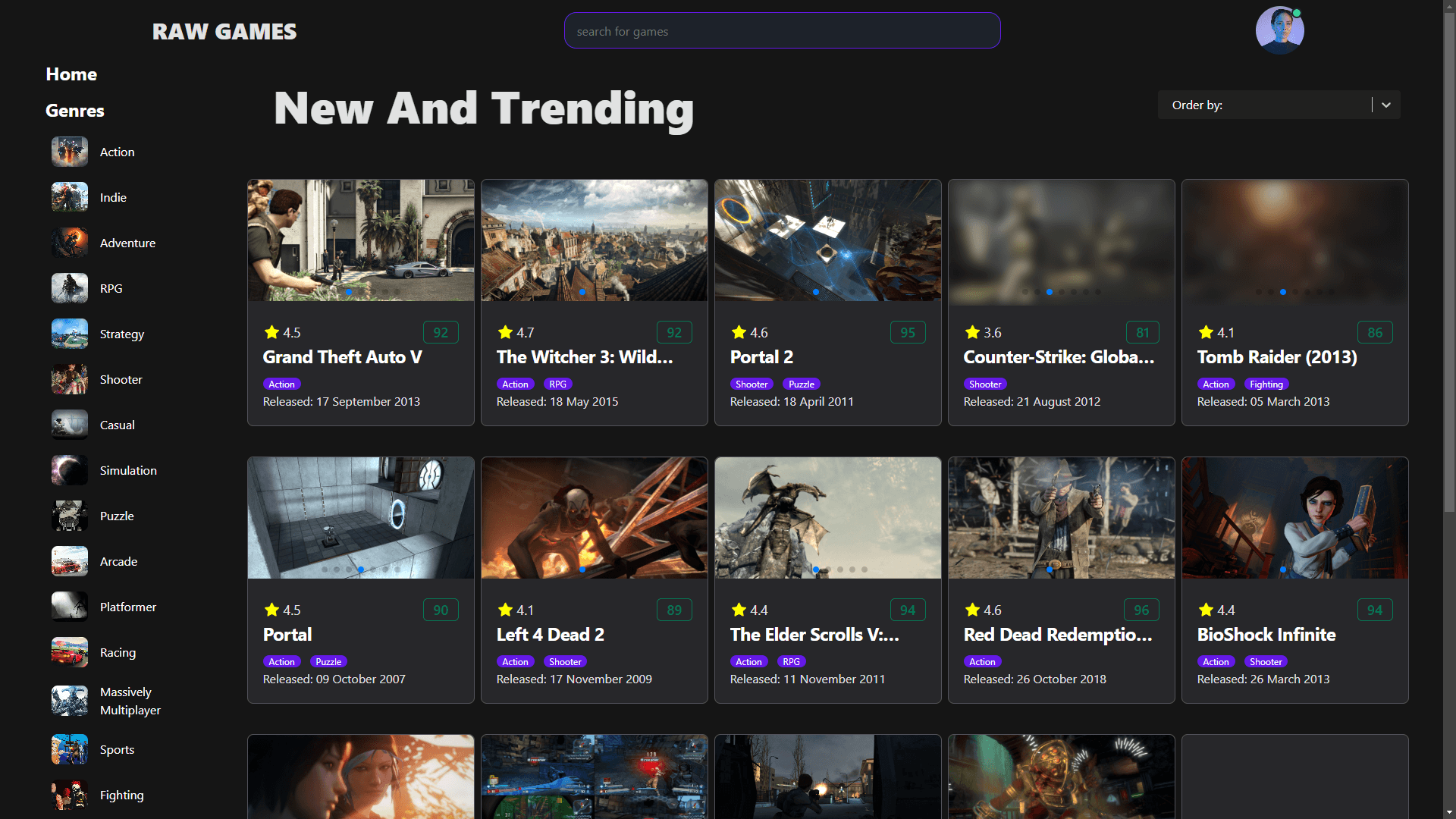Image resolution: width=1456 pixels, height=819 pixels.
Task: Click the Puzzle tag on Portal 2
Action: click(801, 384)
